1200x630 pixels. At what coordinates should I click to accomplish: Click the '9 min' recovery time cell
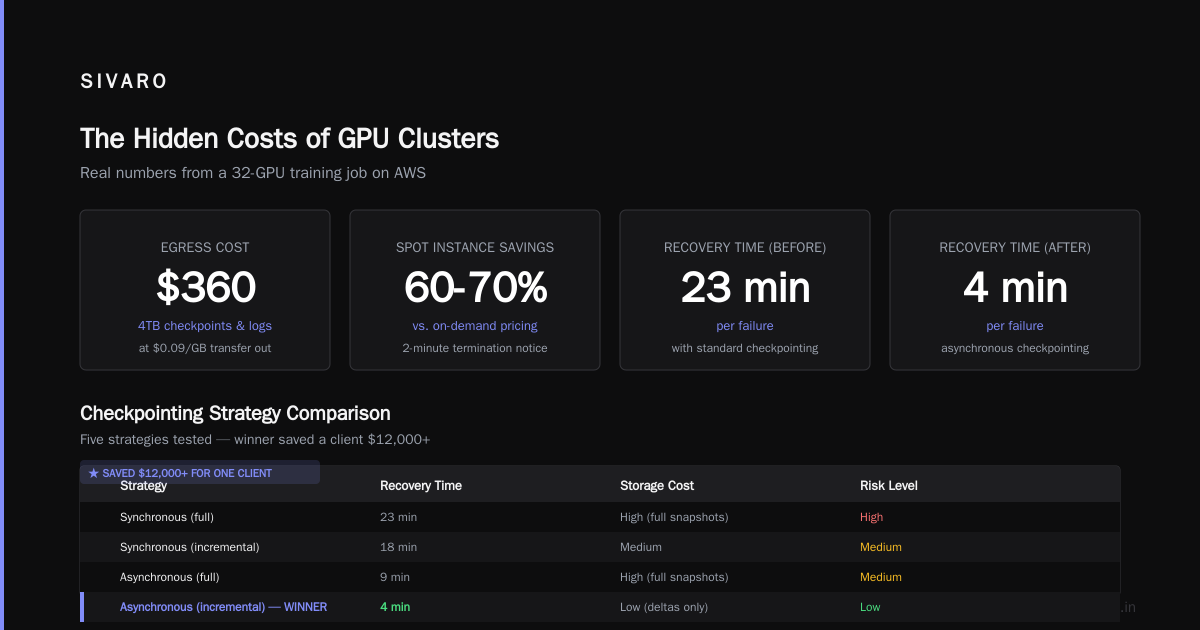click(395, 577)
